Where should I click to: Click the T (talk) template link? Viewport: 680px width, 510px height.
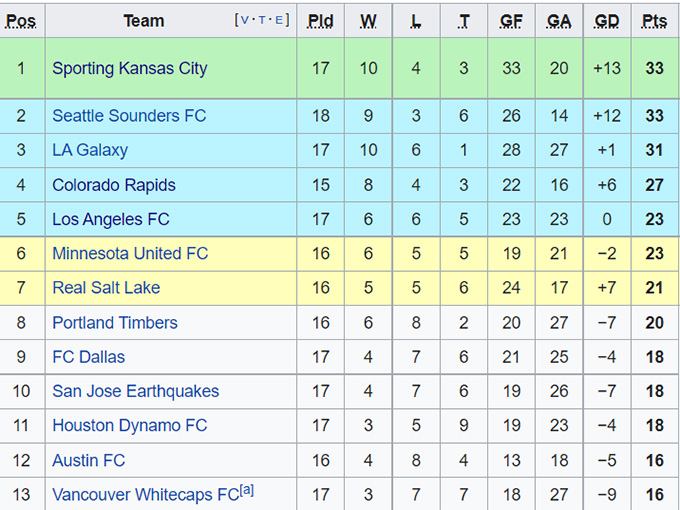263,20
